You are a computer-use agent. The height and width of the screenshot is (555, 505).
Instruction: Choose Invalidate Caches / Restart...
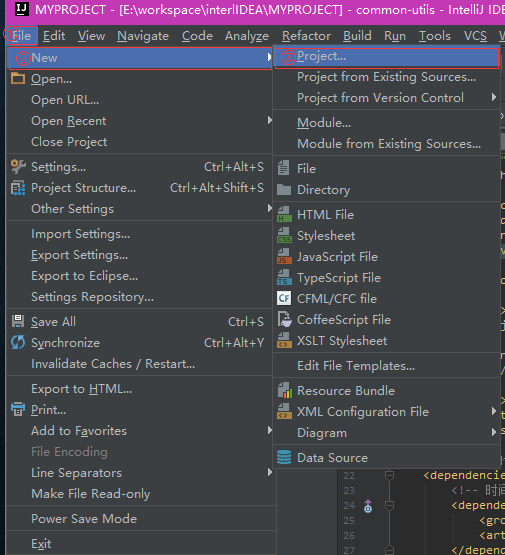coord(139,364)
